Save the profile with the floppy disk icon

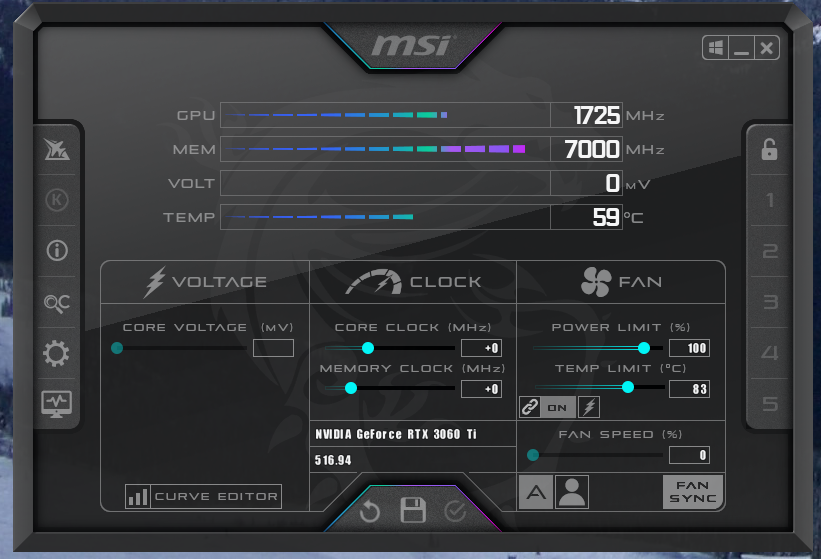(x=413, y=510)
